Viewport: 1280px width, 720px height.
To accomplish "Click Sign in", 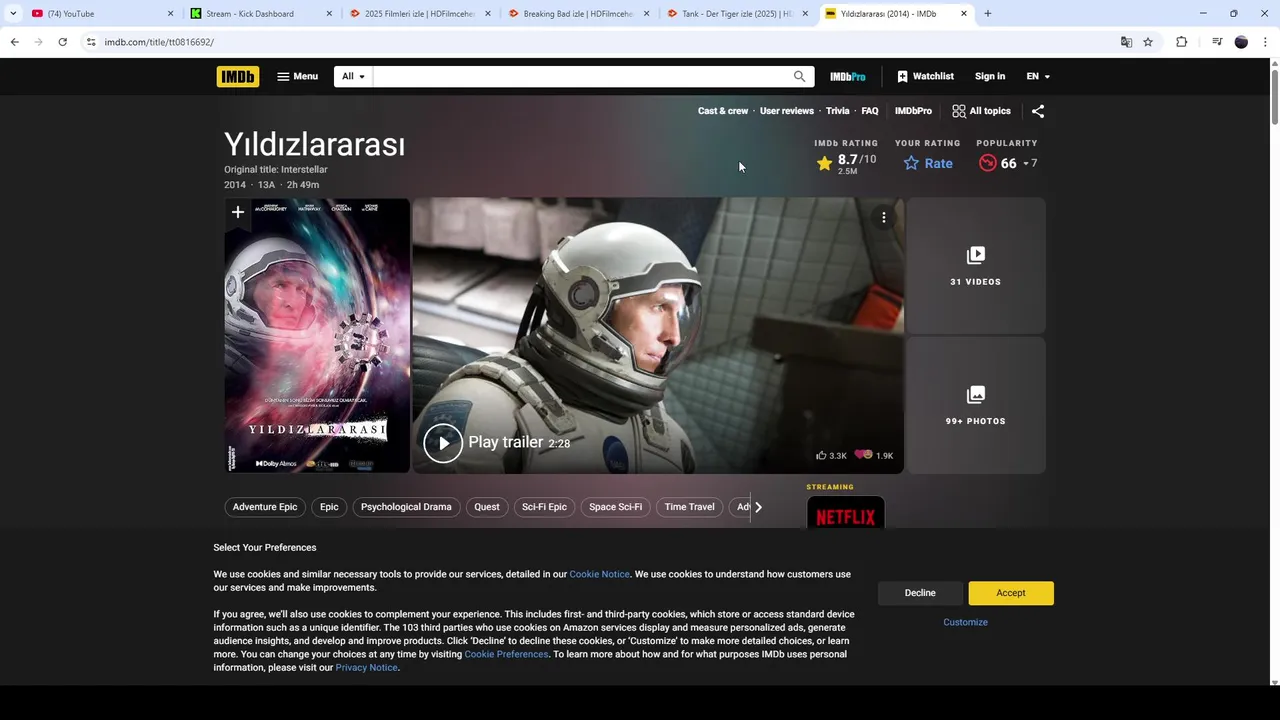I will (x=990, y=76).
